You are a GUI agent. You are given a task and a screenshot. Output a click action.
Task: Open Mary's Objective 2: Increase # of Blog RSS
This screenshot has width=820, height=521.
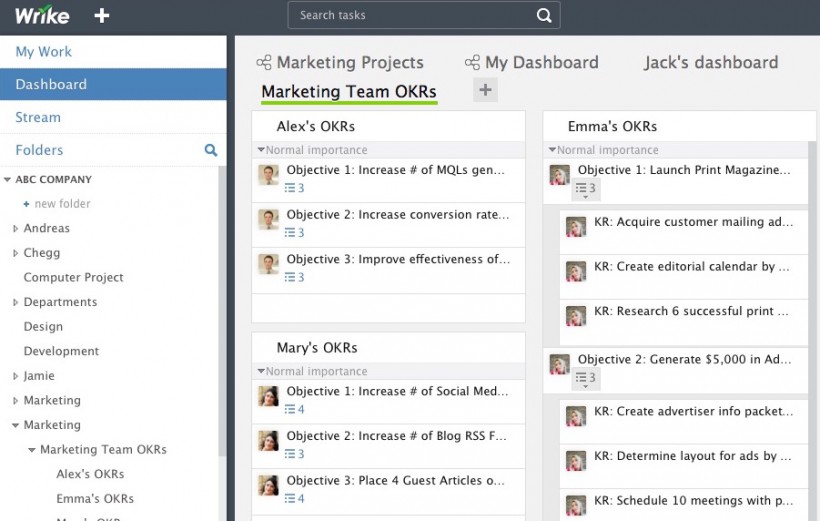(396, 436)
